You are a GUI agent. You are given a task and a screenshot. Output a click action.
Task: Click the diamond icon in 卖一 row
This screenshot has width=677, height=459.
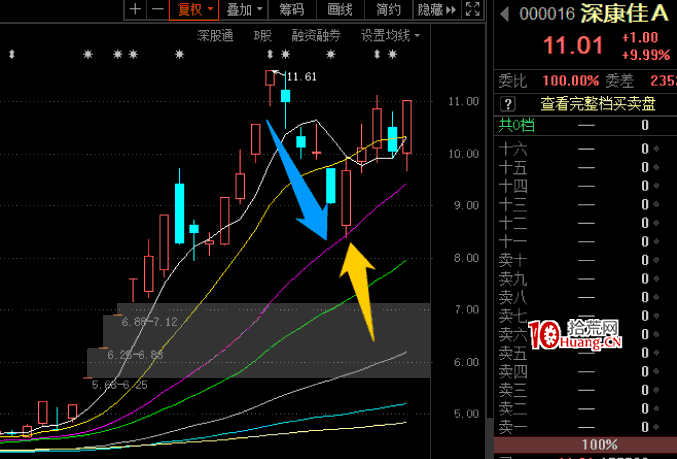pos(656,427)
